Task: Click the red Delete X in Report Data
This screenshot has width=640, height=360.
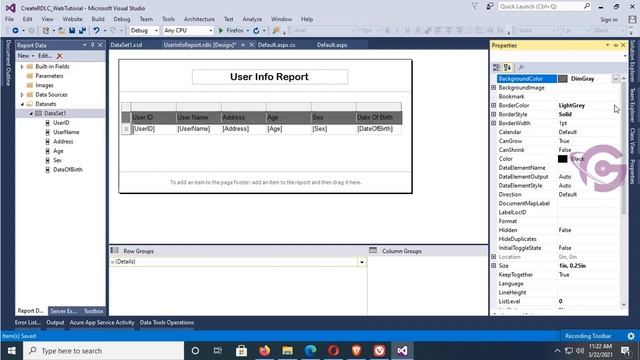Action: 60,56
